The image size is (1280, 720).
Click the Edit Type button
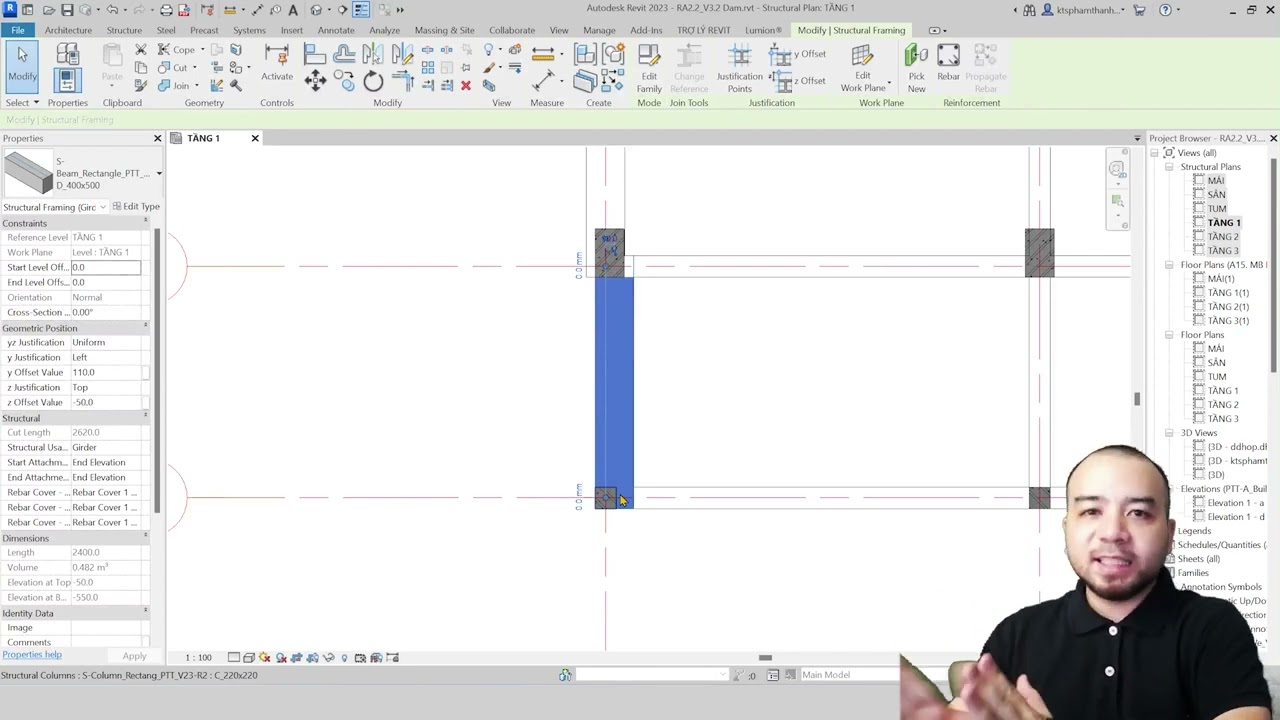click(136, 207)
